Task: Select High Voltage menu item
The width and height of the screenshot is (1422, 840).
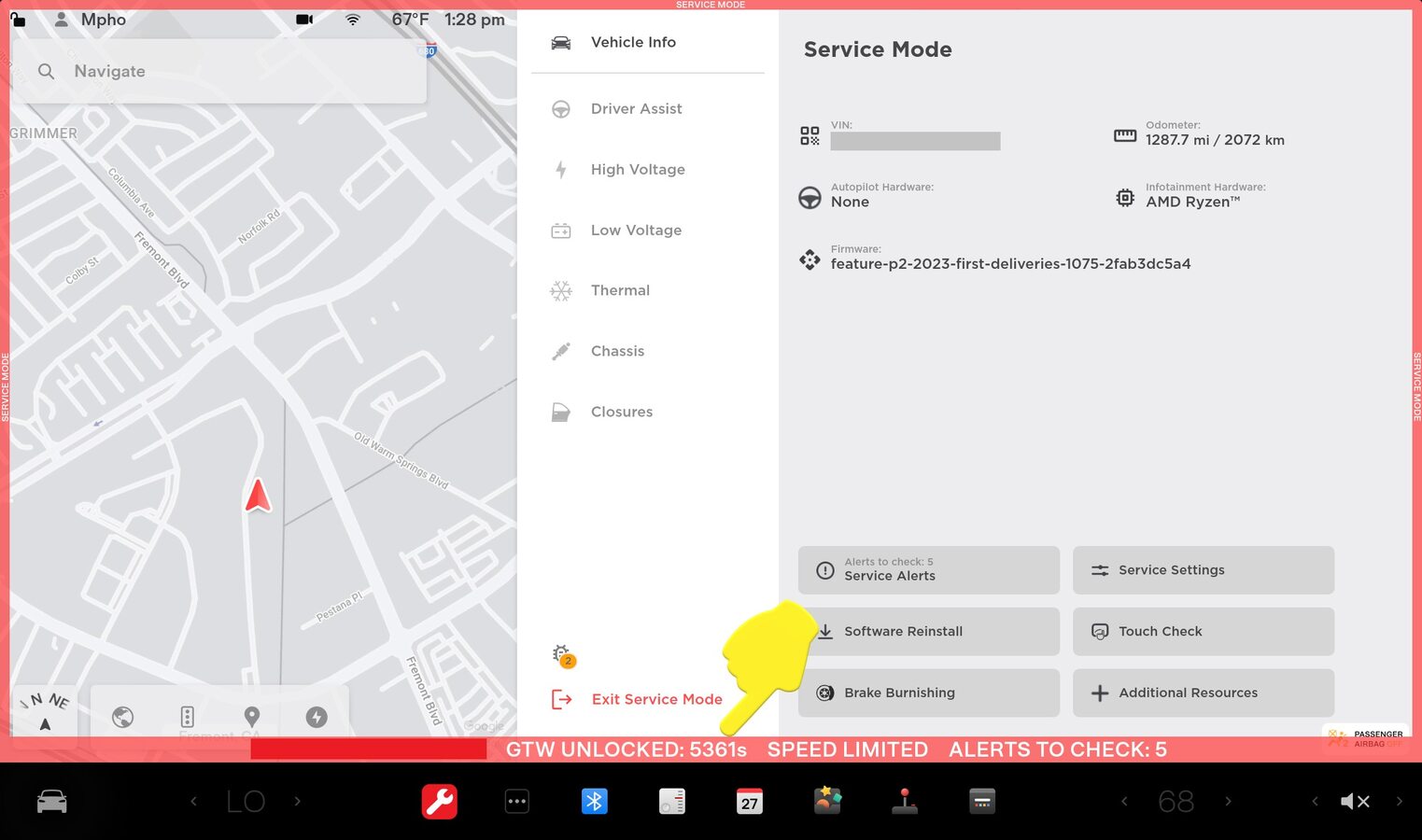Action: click(638, 169)
